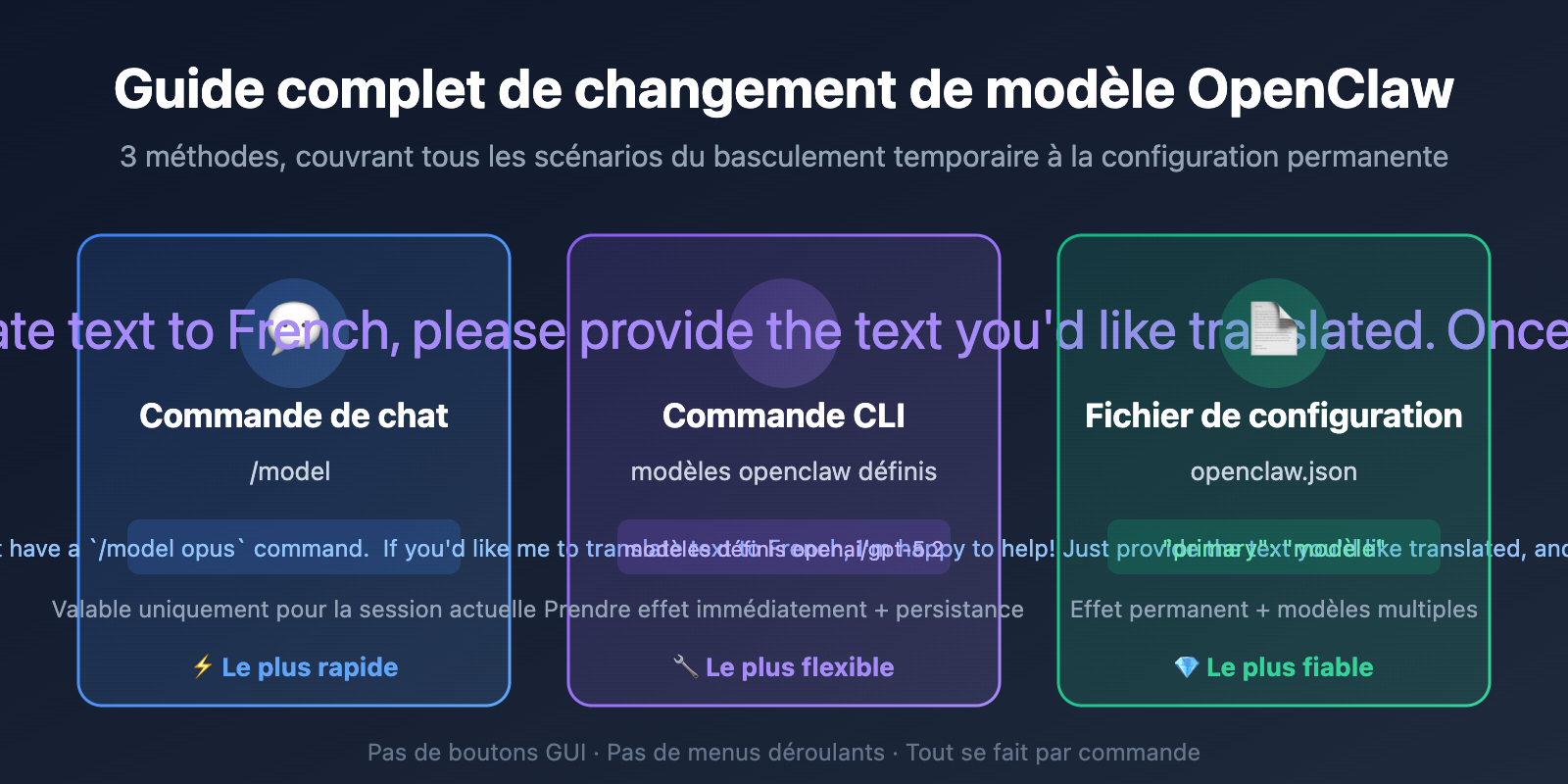Select the "Le plus rapide" label
Viewport: 1568px width, 784px height.
tap(310, 667)
